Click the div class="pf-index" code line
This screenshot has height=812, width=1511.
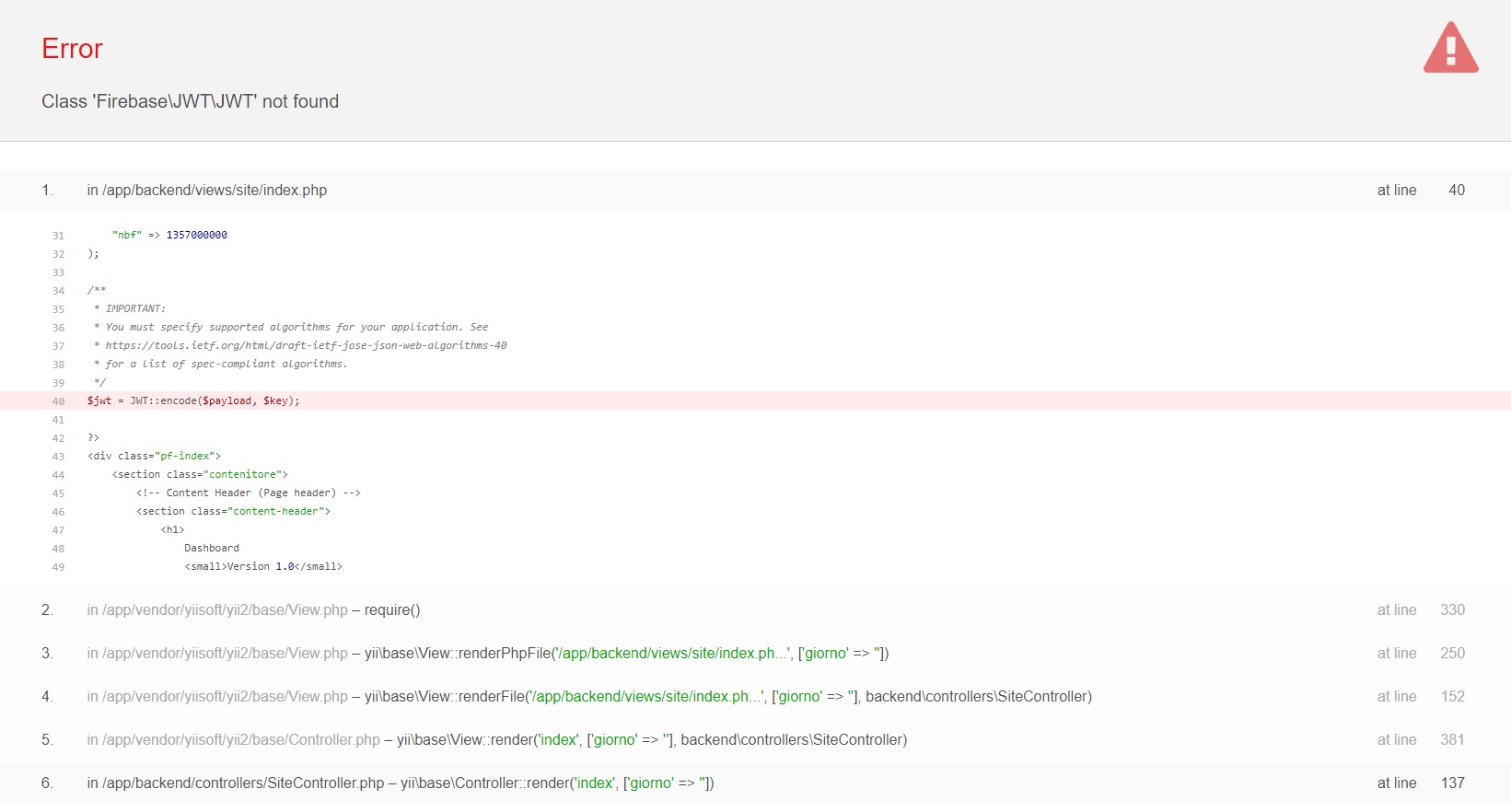pos(154,456)
